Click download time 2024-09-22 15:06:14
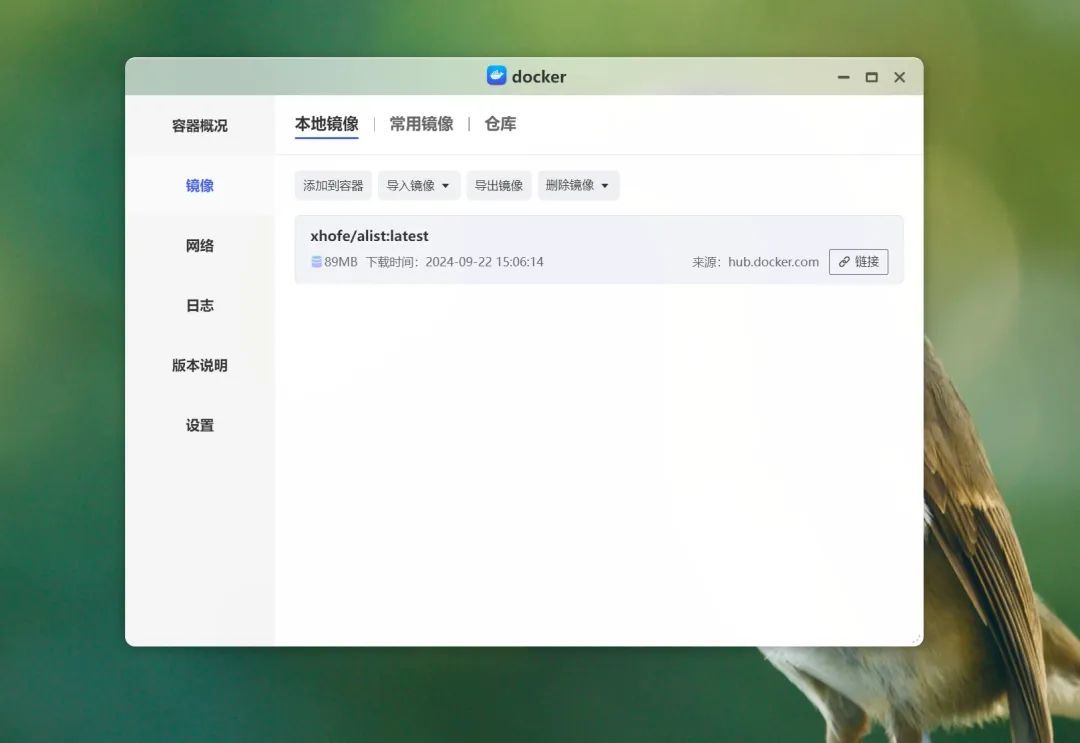 [484, 262]
